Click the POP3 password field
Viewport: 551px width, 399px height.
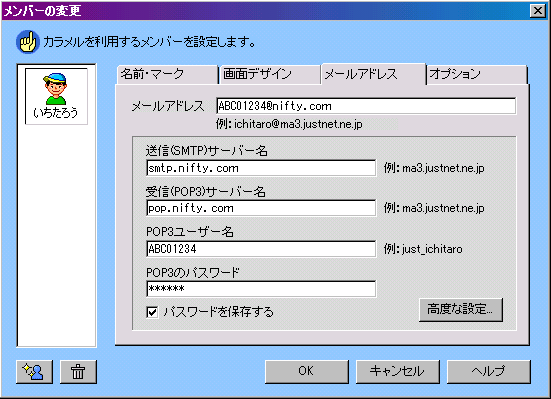[261, 289]
